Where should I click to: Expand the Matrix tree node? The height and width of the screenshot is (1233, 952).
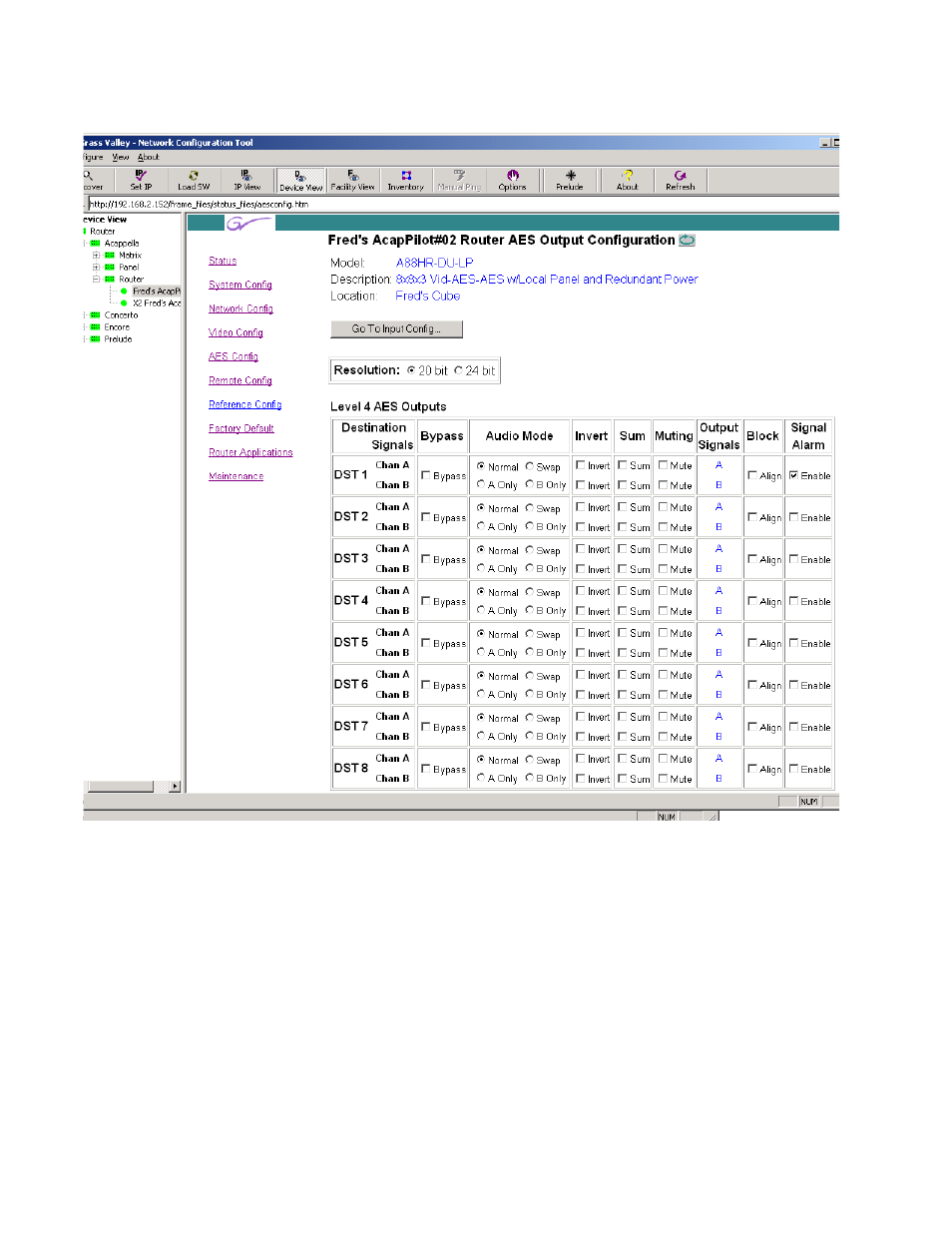pyautogui.click(x=97, y=256)
